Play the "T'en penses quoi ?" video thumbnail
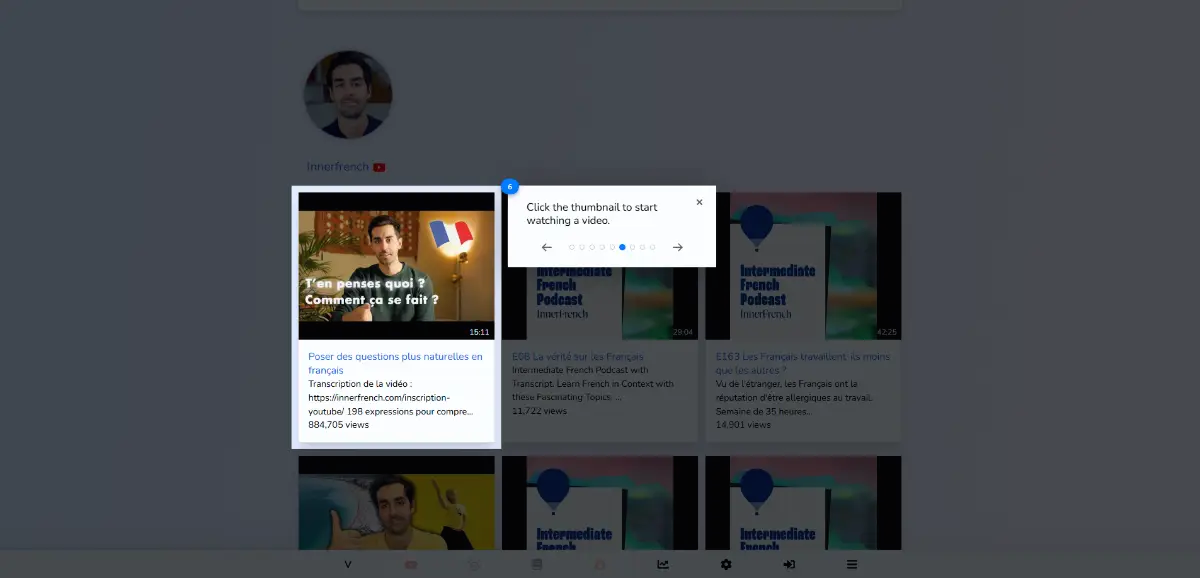Screen dimensions: 1200x578 tap(396, 266)
